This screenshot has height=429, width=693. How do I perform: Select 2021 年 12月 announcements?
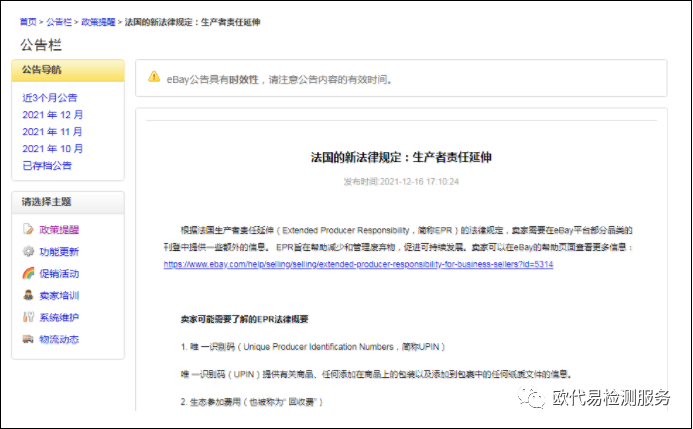(52, 115)
